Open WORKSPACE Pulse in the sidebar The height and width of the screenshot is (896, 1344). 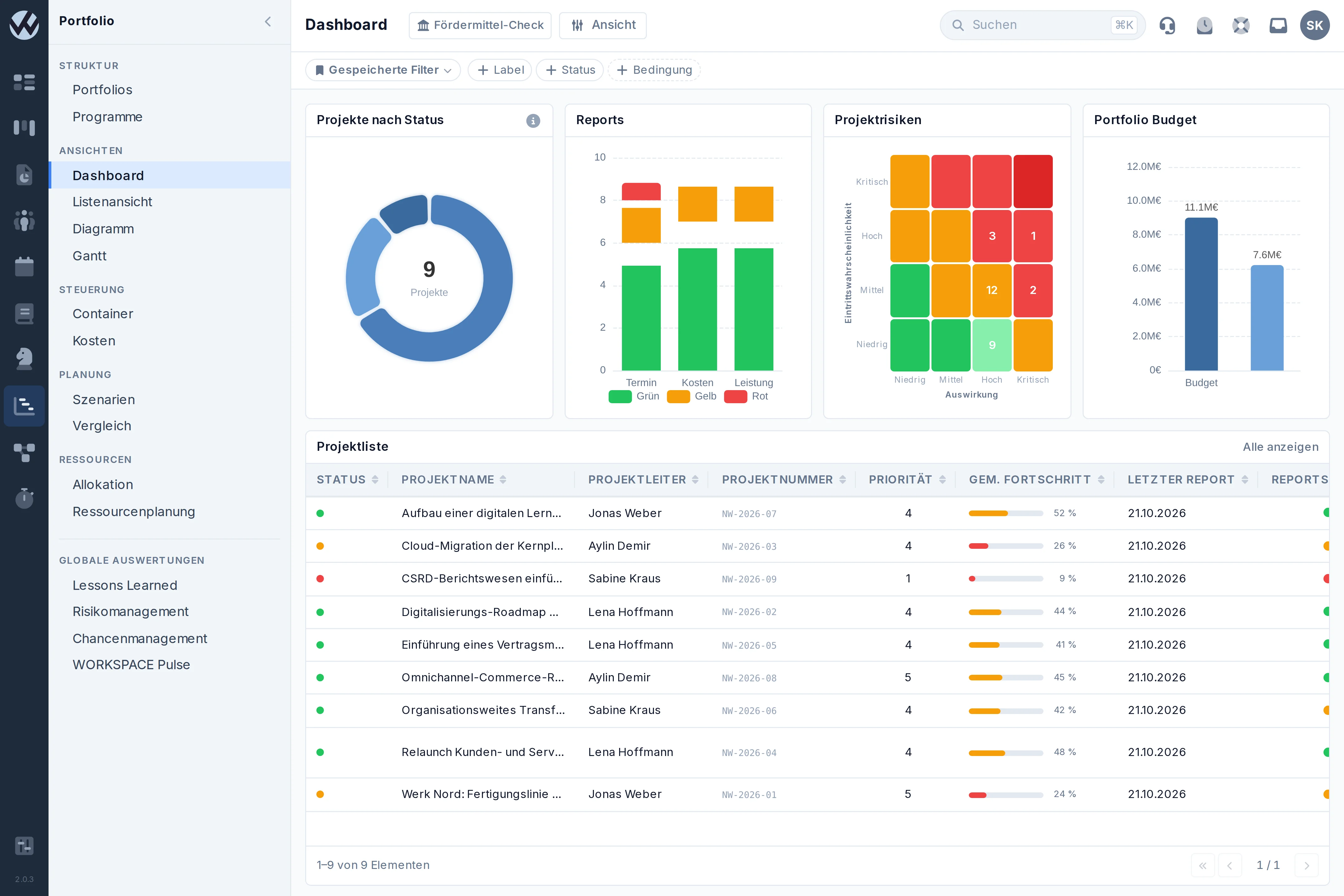[x=131, y=665]
